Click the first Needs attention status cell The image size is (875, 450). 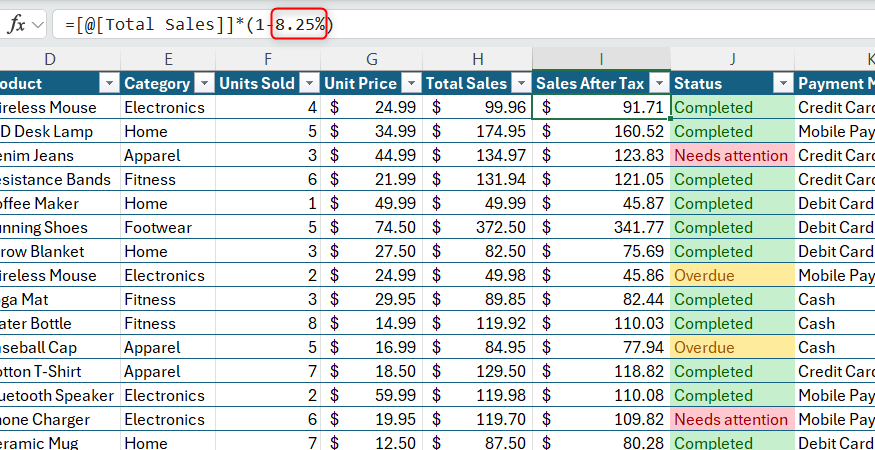click(732, 155)
